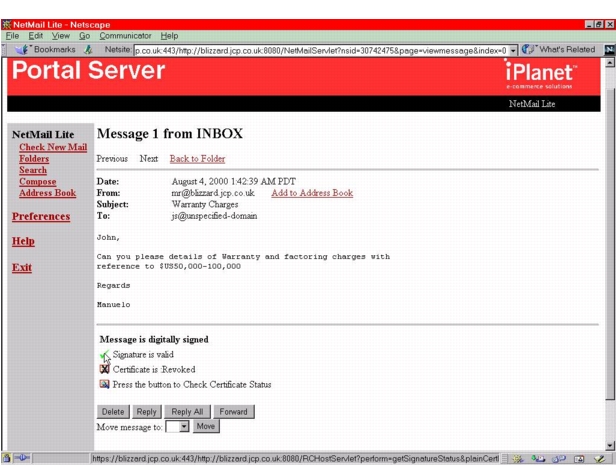Click the component bar grip handle in status bar
The width and height of the screenshot is (616, 466).
click(504, 459)
